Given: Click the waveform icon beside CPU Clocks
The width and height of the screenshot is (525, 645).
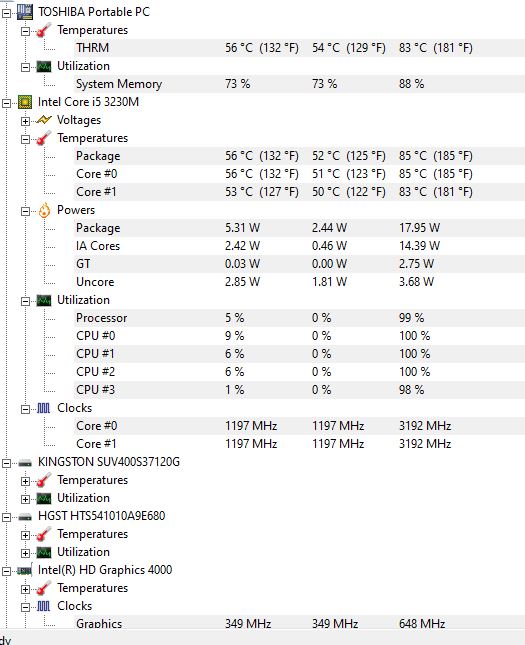Looking at the screenshot, I should coord(44,408).
